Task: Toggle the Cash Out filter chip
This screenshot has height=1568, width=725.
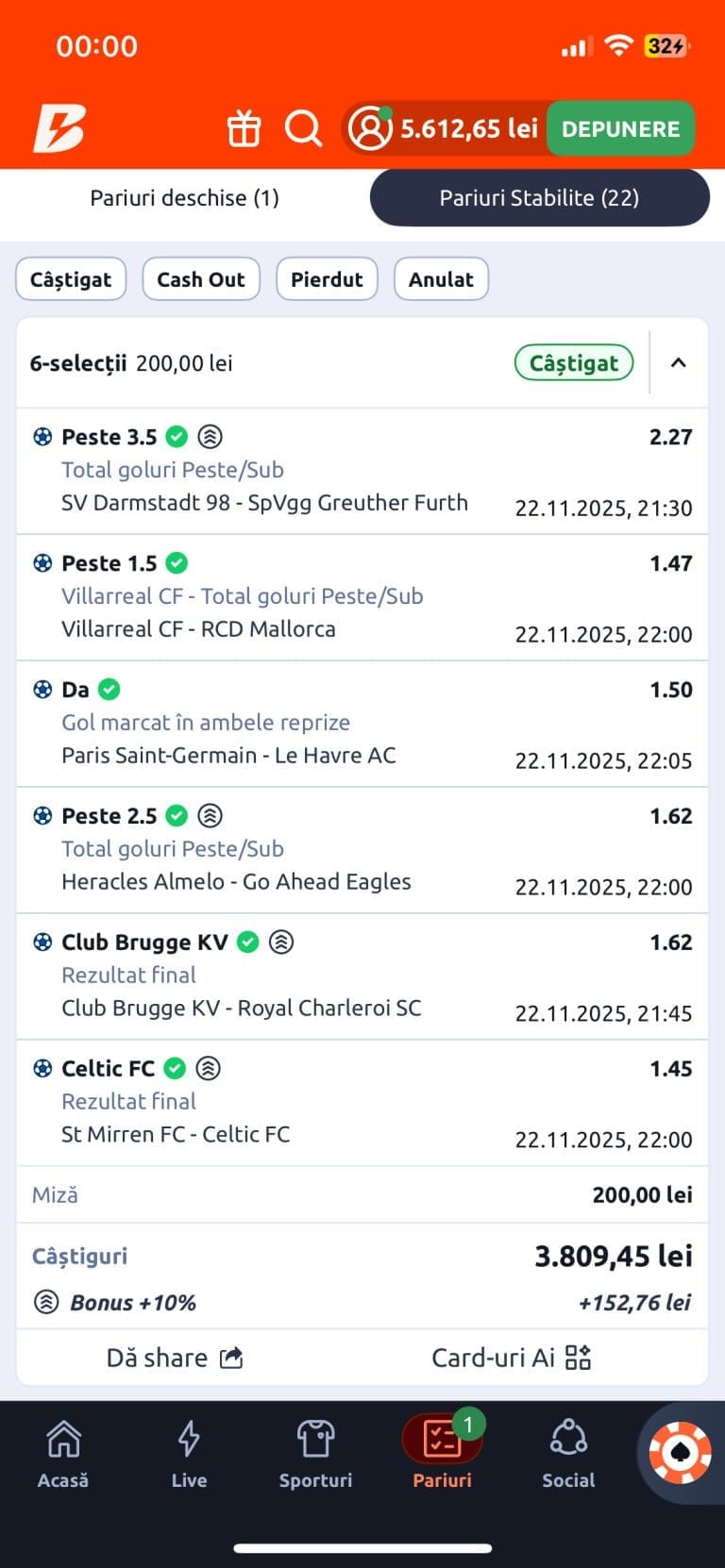Action: click(x=200, y=279)
